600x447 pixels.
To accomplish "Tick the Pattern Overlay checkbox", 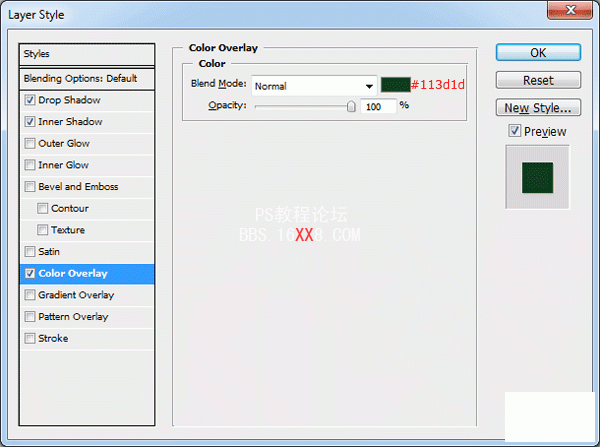I will [x=30, y=317].
